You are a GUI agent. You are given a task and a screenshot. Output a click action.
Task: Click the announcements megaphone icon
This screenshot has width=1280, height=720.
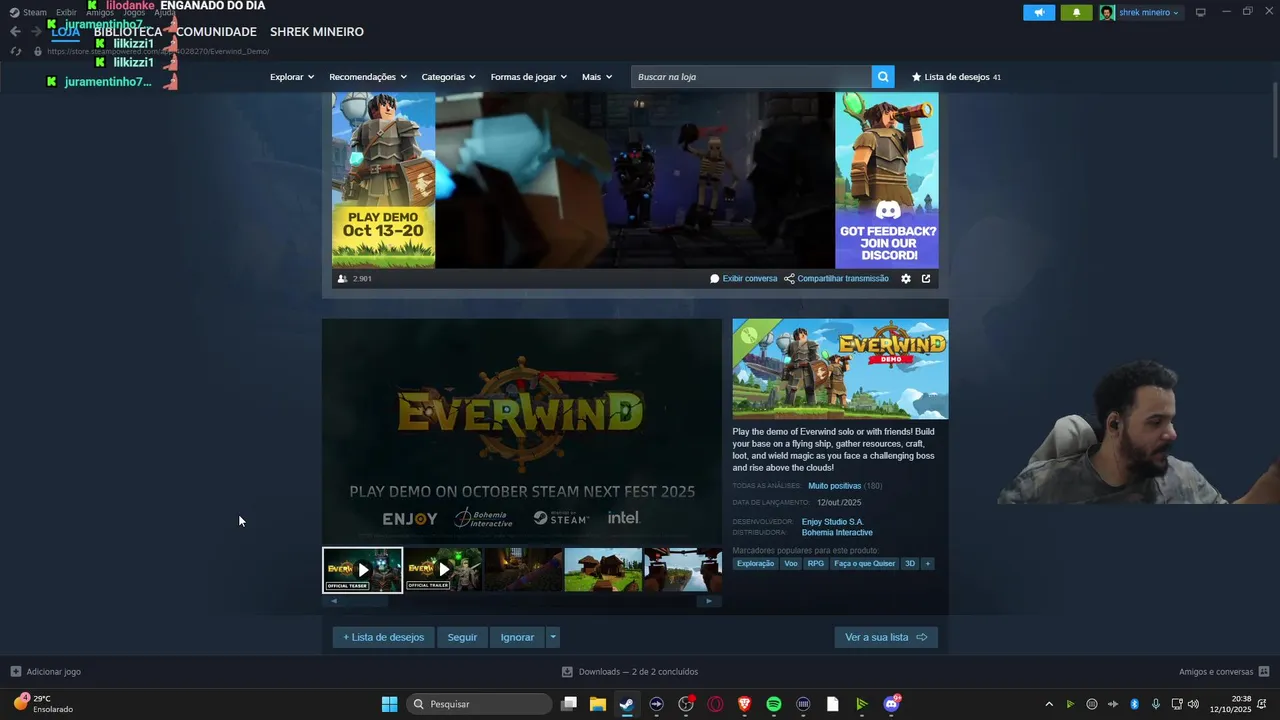coord(1039,13)
